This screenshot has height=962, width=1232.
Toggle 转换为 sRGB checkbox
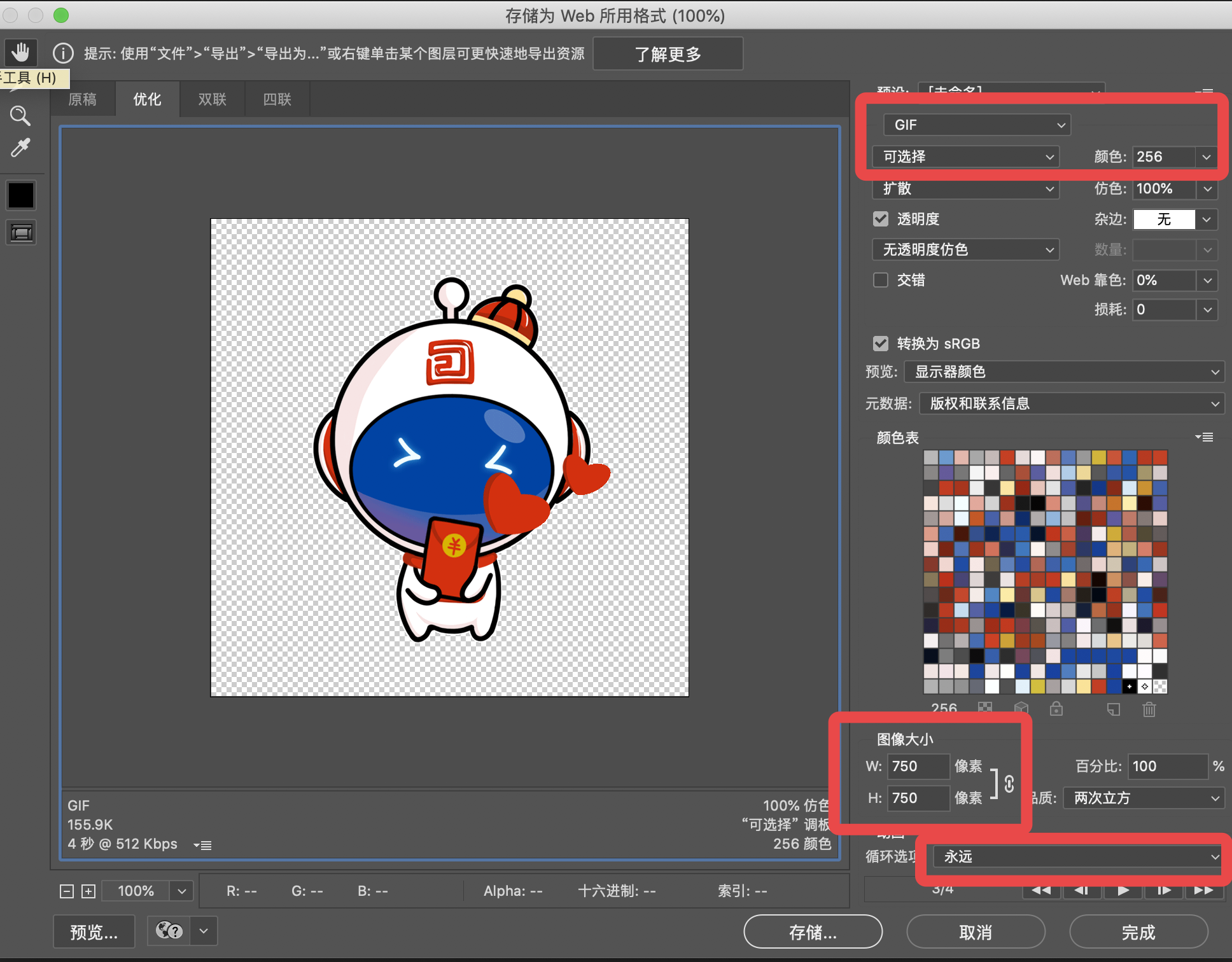[881, 344]
